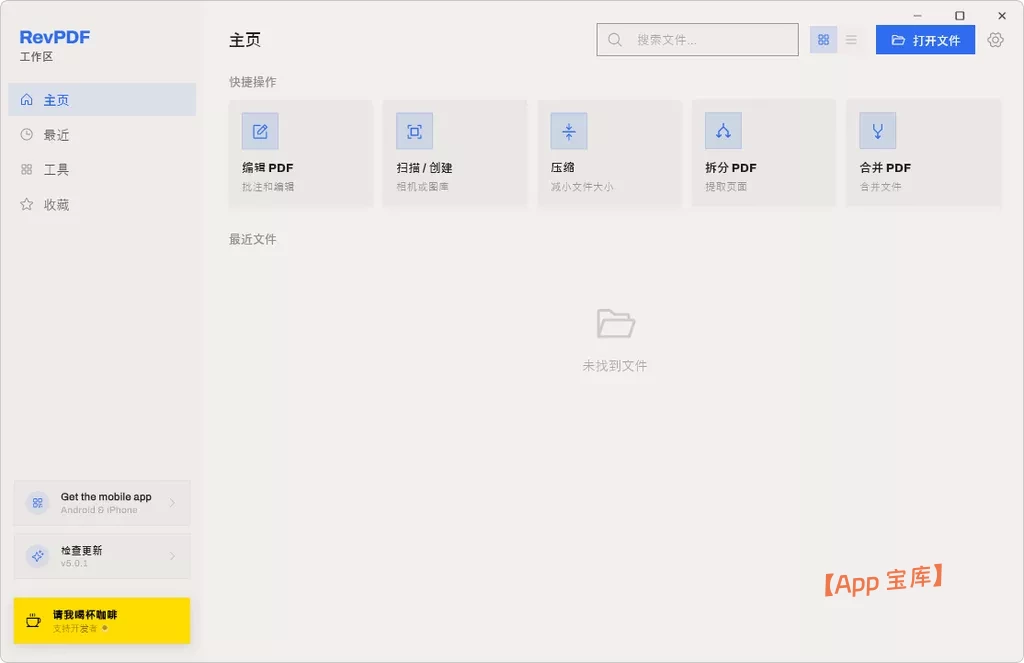Maximize the RevPDF window
The height and width of the screenshot is (663, 1024).
click(x=959, y=16)
